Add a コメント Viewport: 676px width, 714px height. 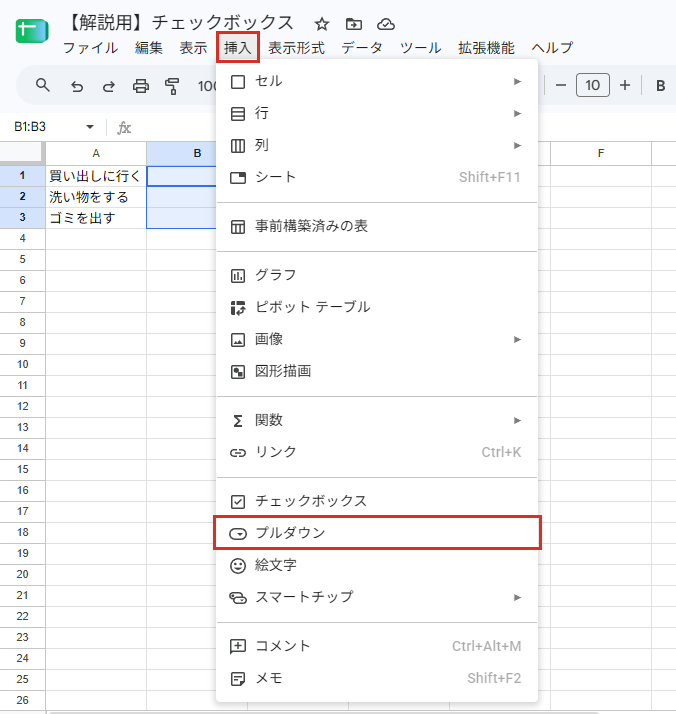376,646
